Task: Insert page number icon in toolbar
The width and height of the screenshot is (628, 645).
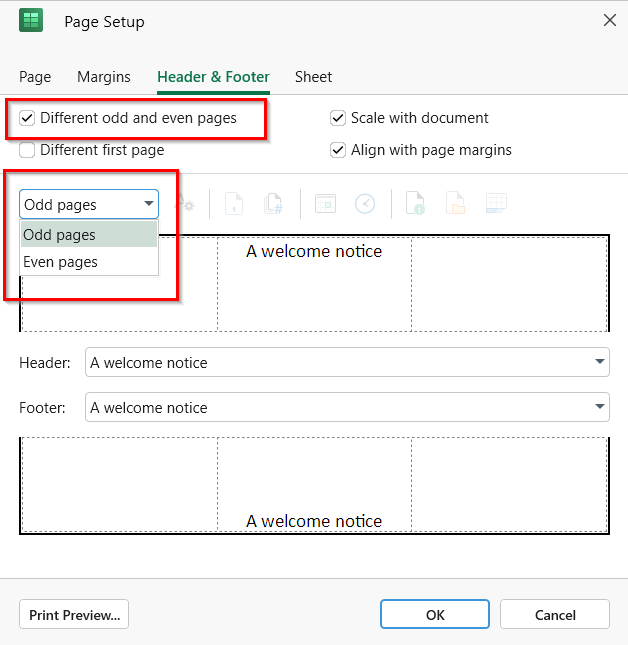Action: coord(234,204)
